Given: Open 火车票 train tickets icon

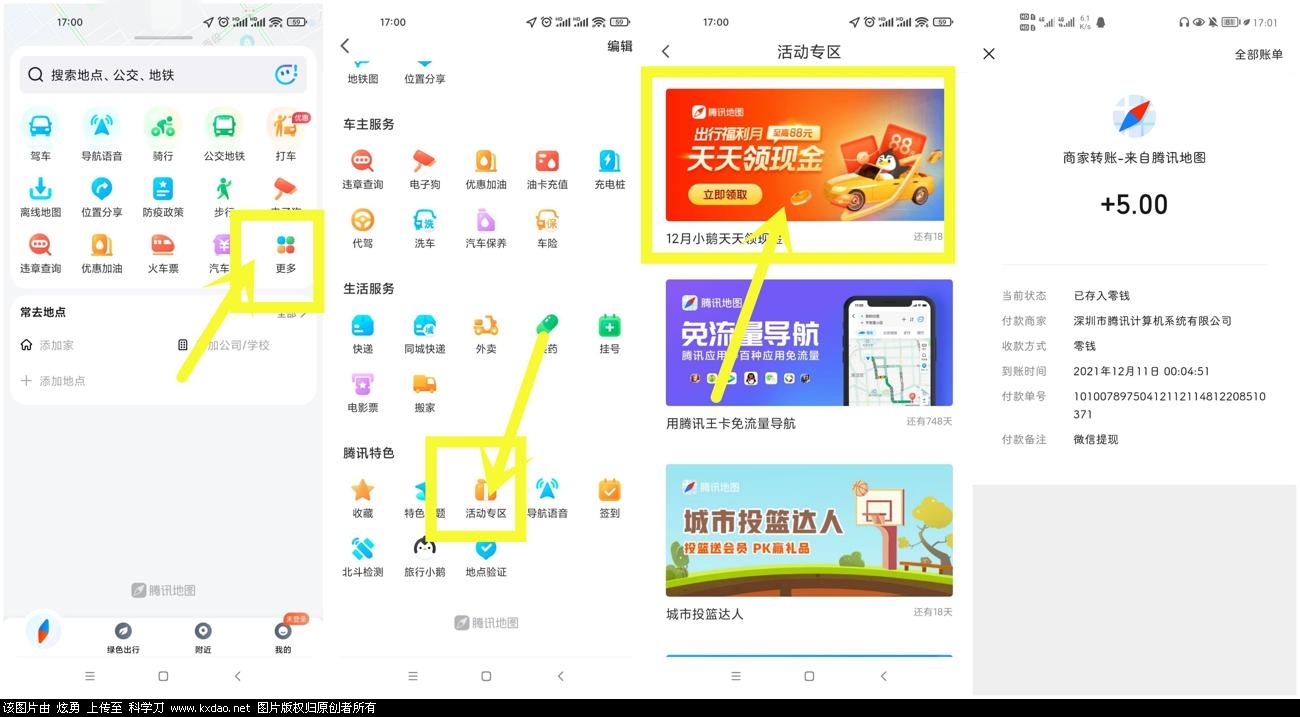Looking at the screenshot, I should click(162, 244).
